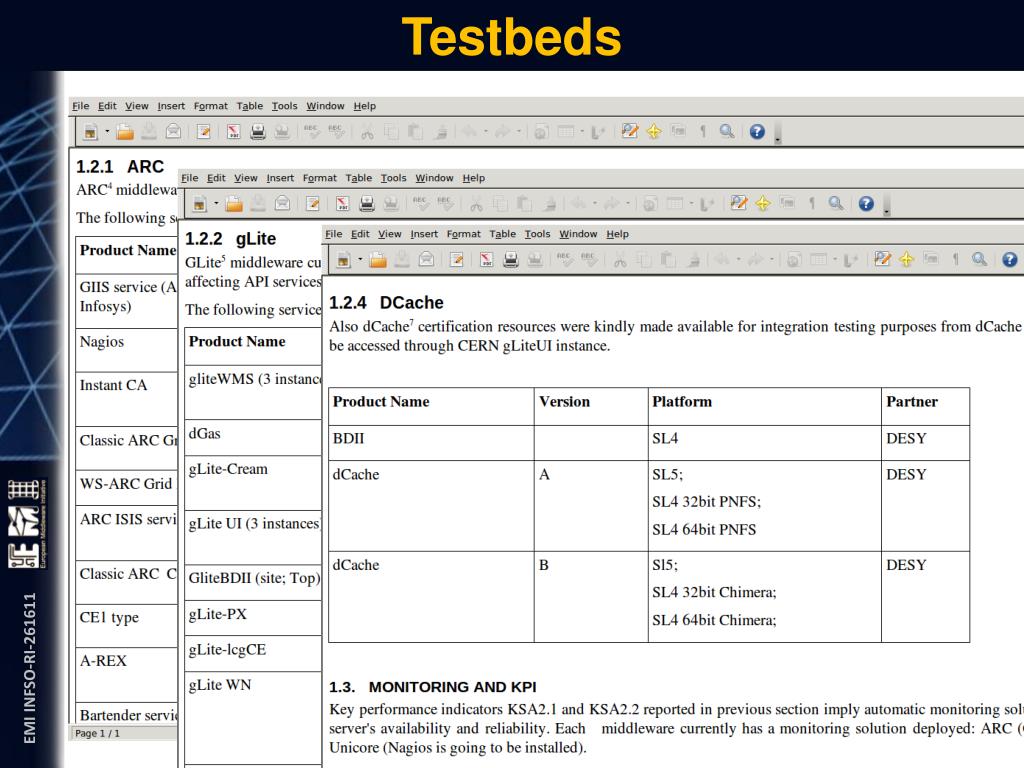
Task: Export as PDF in gLite window toolbar
Action: point(342,204)
